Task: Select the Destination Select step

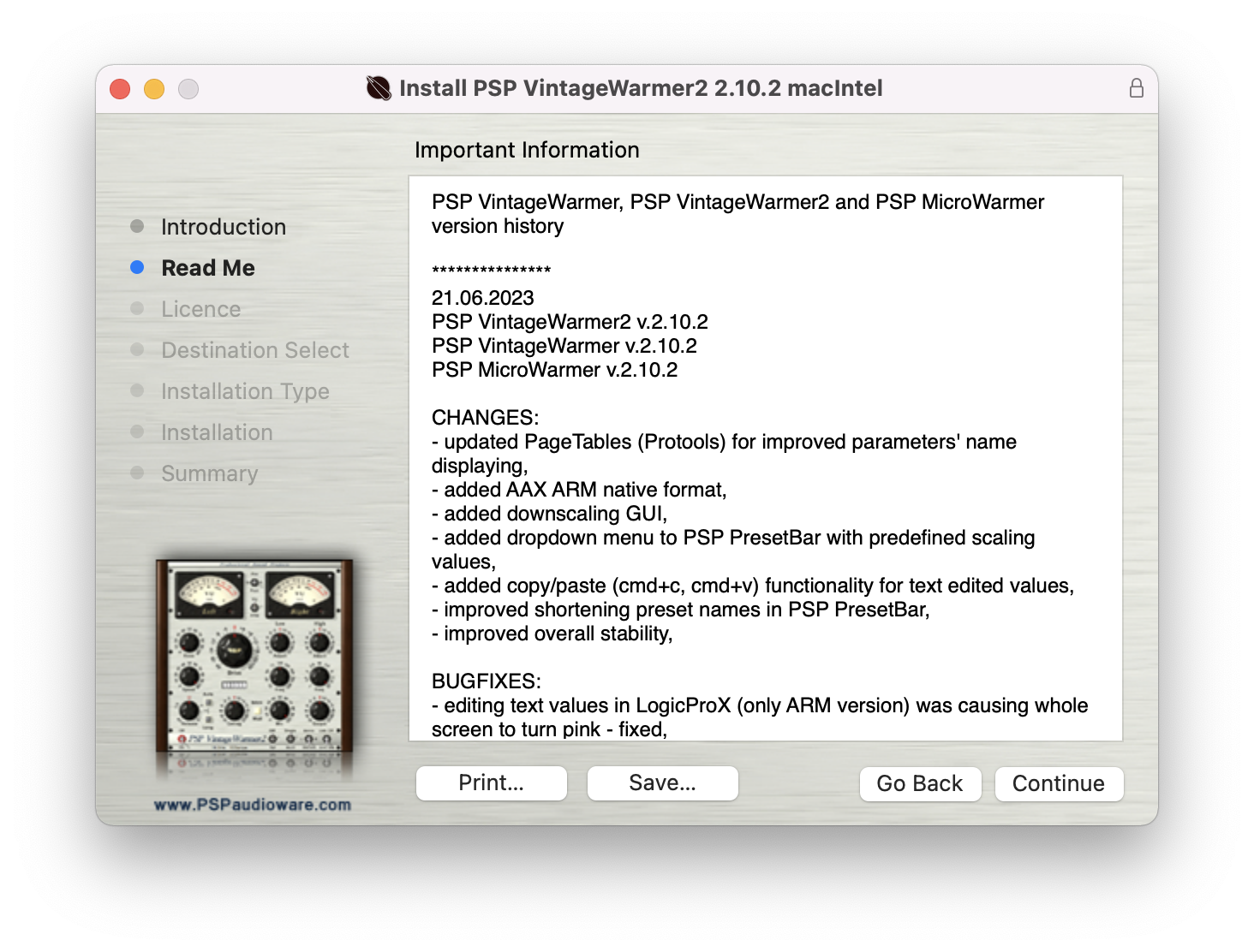Action: pos(255,350)
